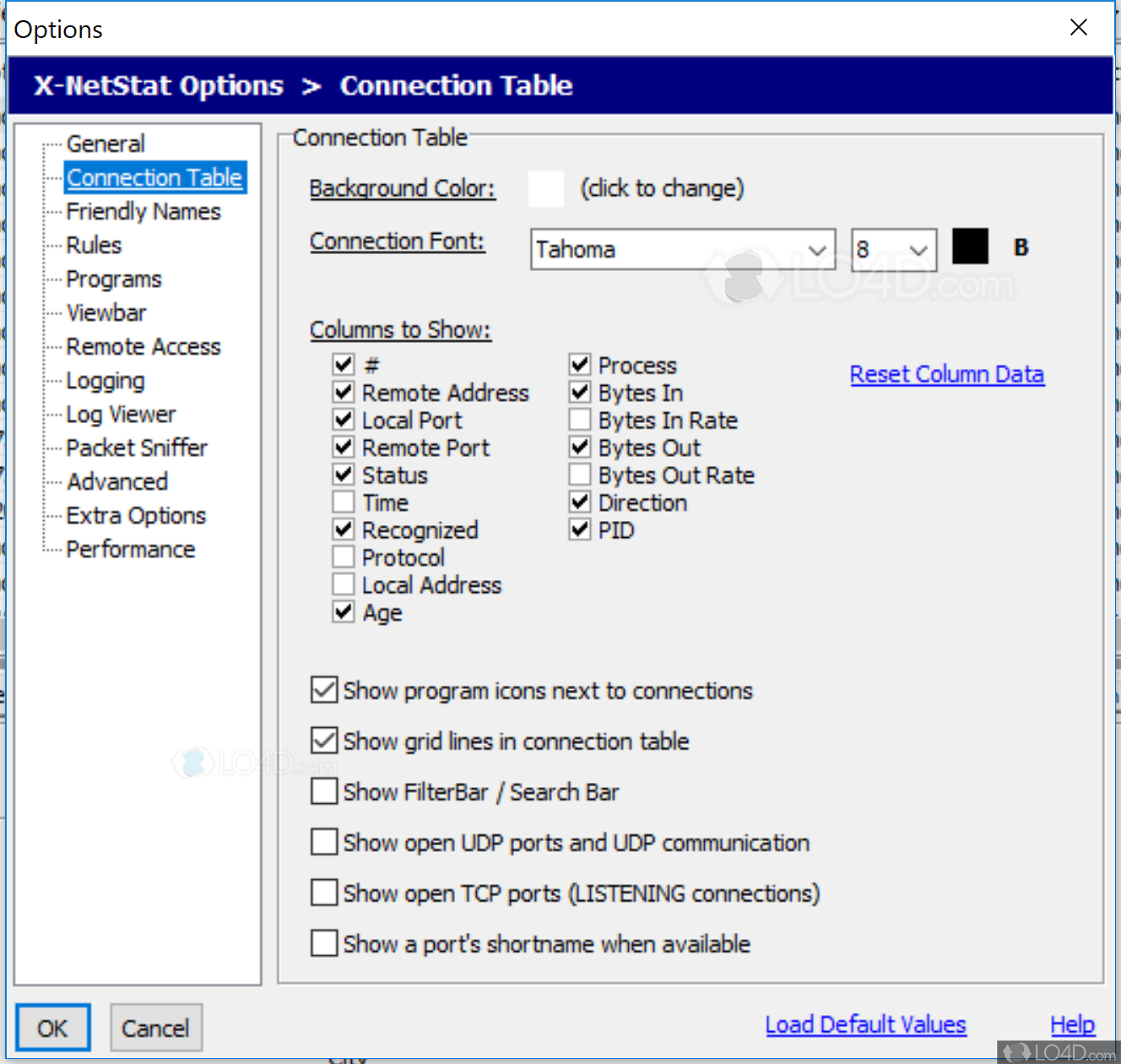This screenshot has height=1064, width=1121.
Task: Confirm settings with the OK button
Action: 52,1028
